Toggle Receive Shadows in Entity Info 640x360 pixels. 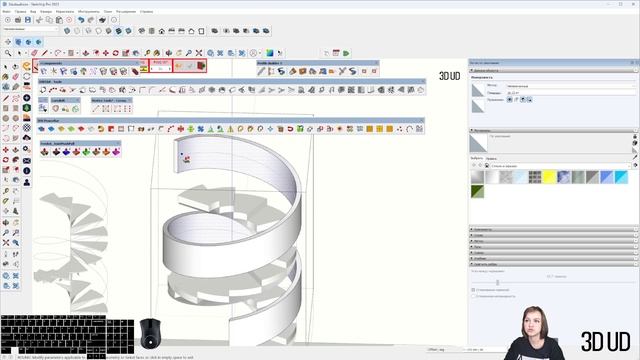click(x=523, y=100)
